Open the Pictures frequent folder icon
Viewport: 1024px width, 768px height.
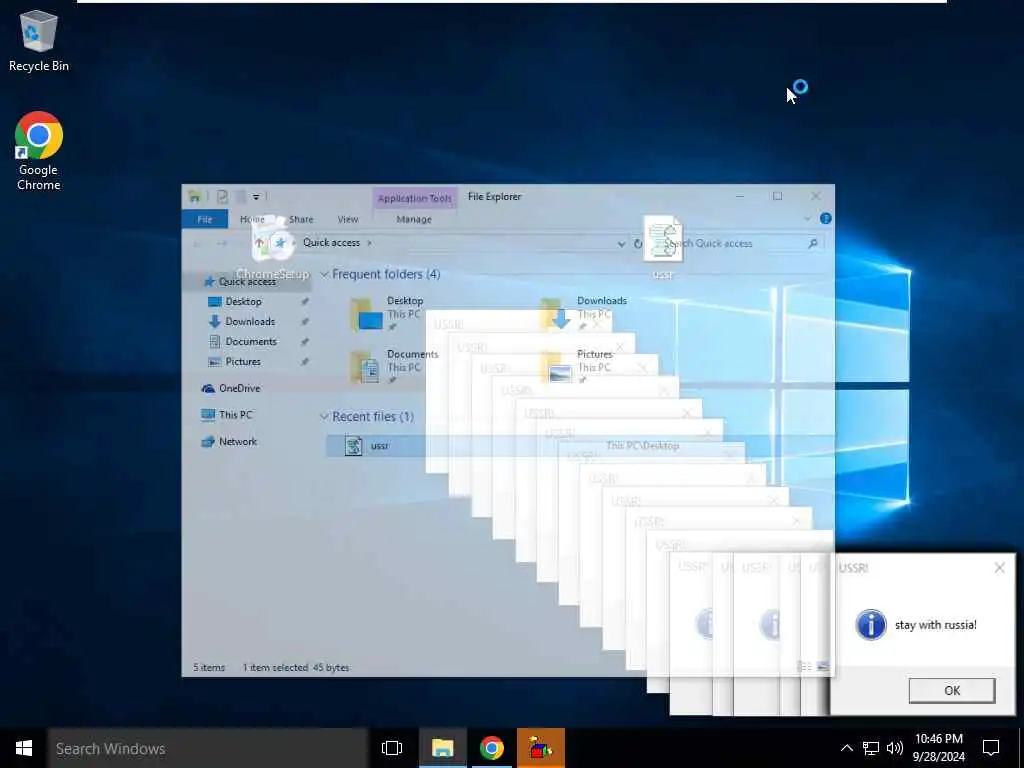[x=556, y=367]
